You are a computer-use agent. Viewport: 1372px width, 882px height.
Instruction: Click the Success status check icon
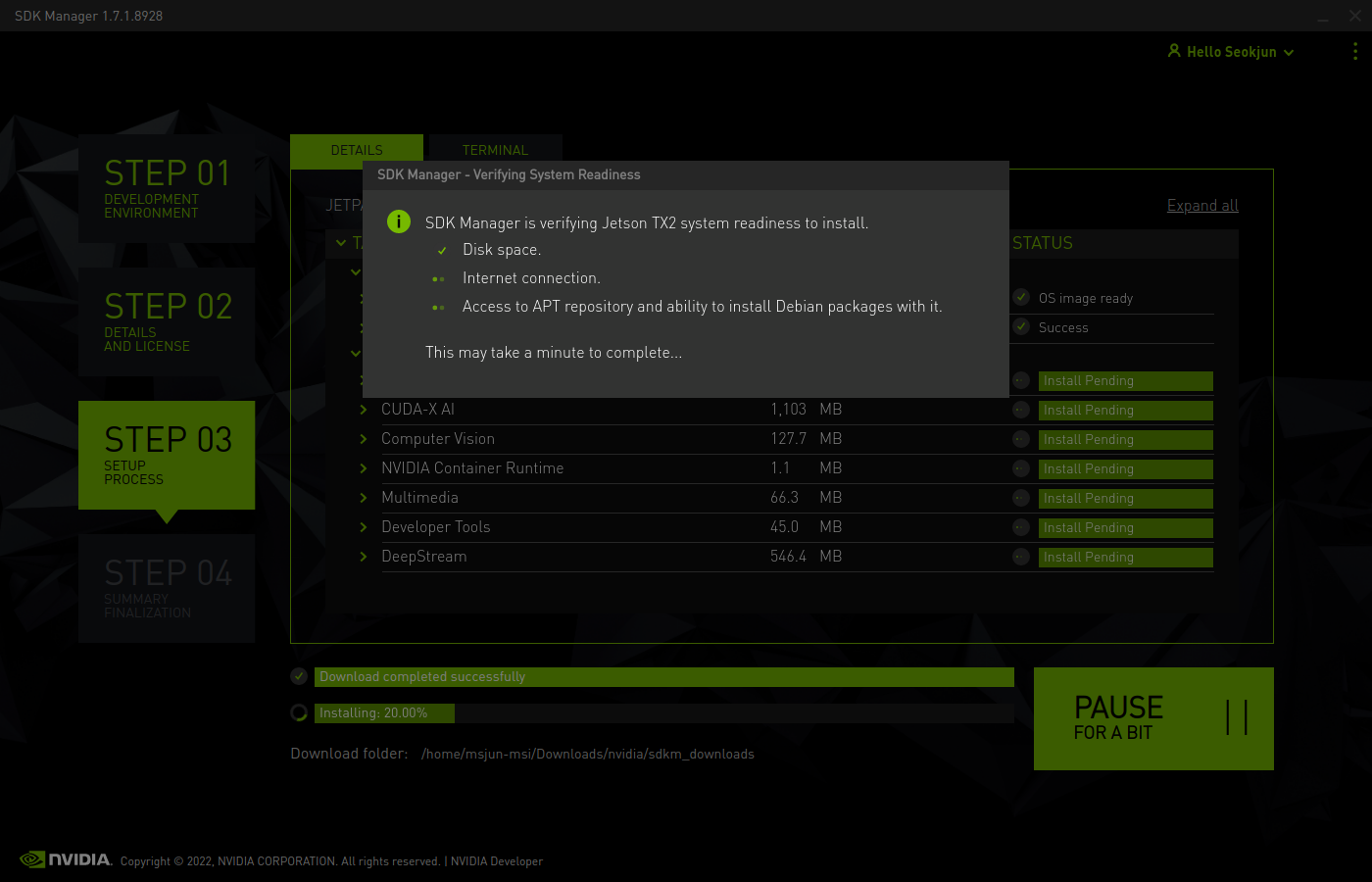pos(1021,326)
